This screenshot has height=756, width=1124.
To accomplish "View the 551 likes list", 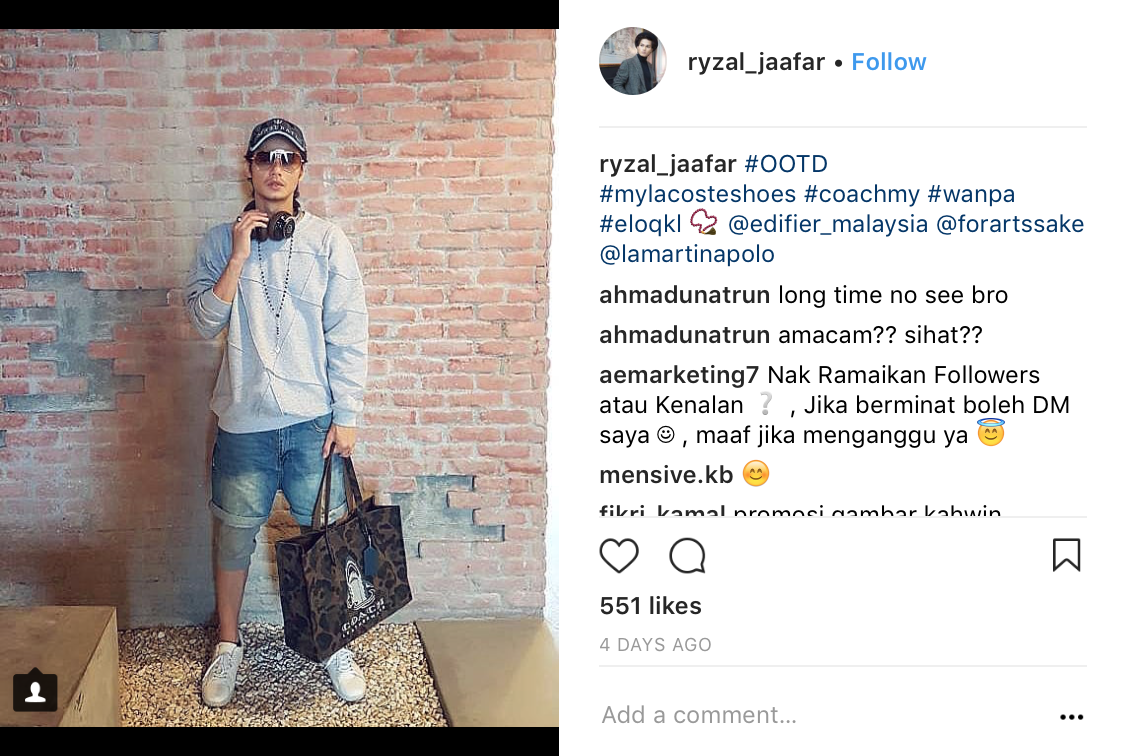I will click(650, 606).
